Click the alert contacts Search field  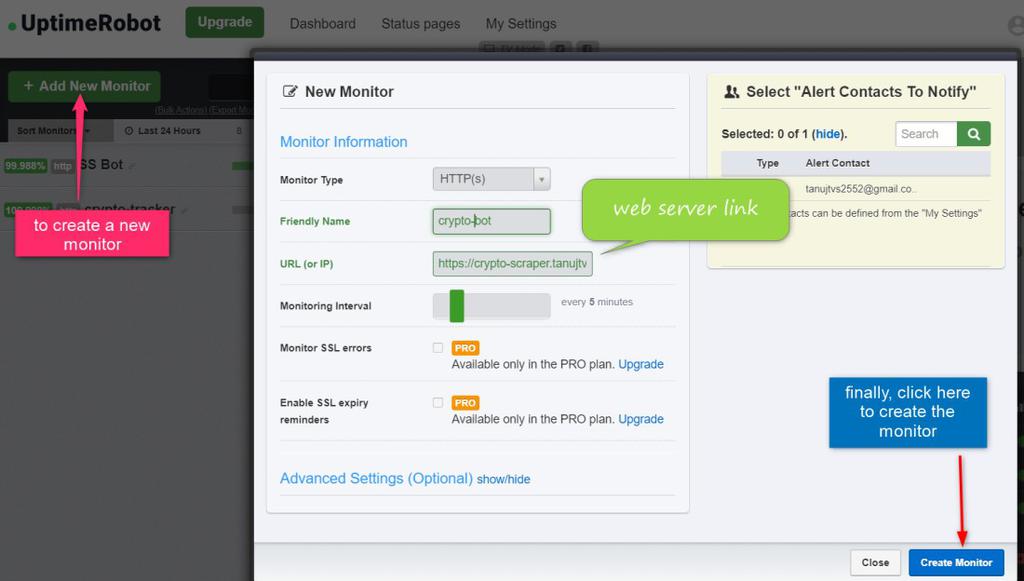pyautogui.click(x=926, y=134)
